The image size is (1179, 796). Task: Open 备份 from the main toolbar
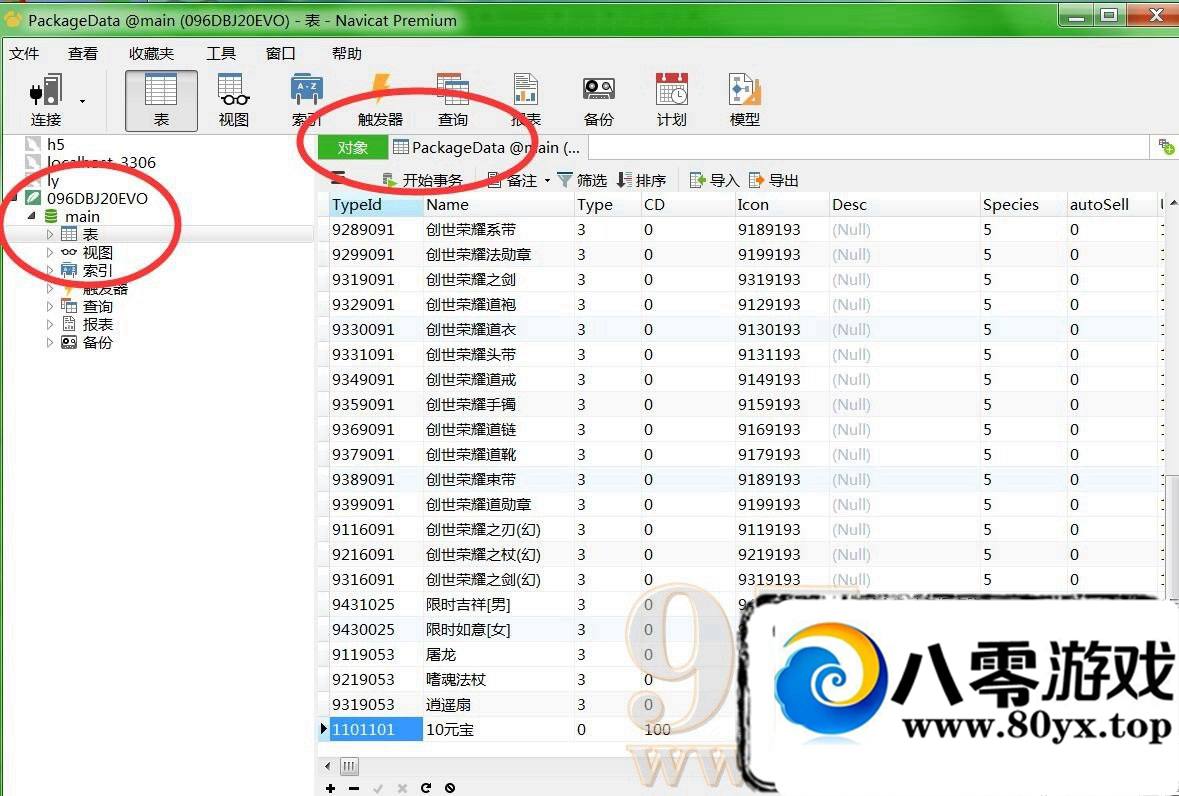pyautogui.click(x=599, y=101)
